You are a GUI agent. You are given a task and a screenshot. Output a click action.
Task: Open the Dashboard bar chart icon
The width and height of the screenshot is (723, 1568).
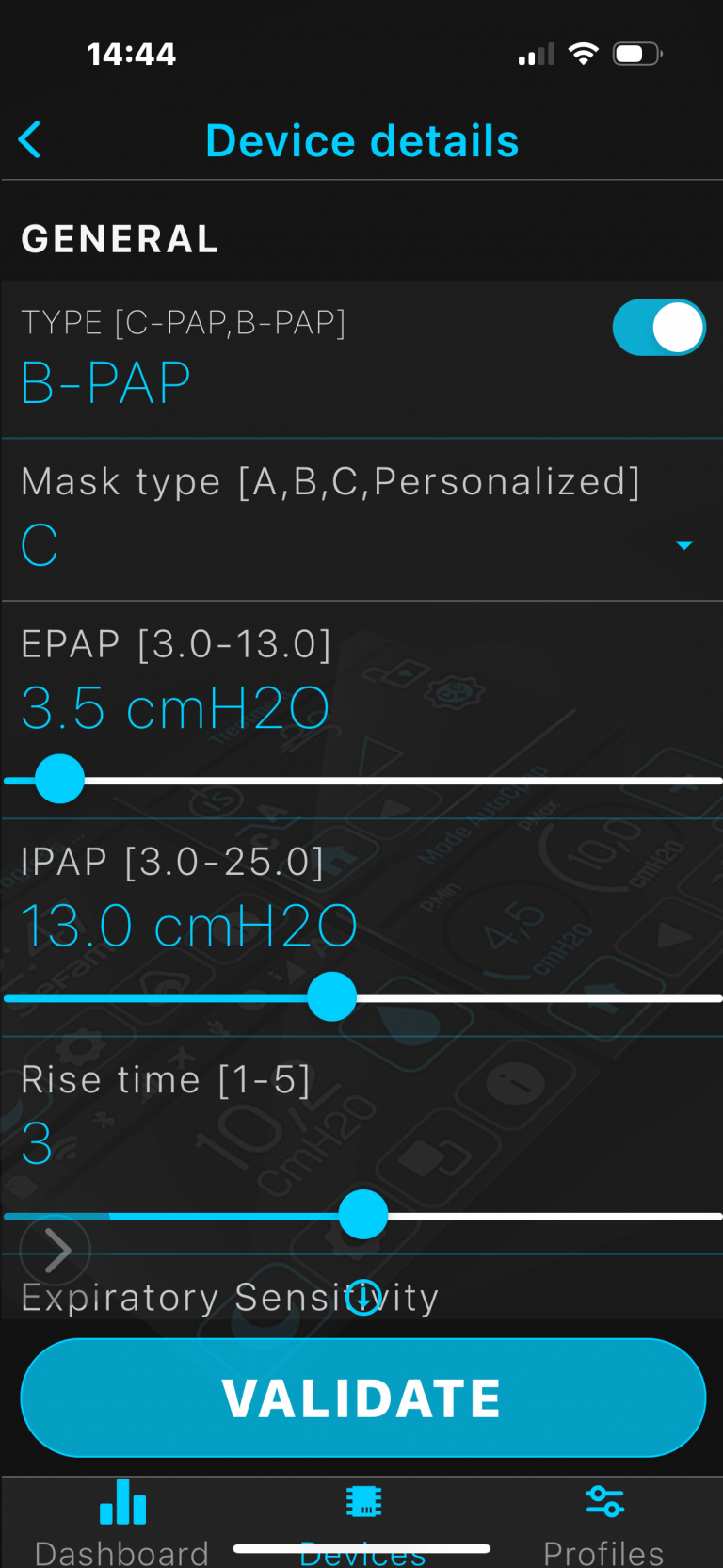click(122, 1501)
